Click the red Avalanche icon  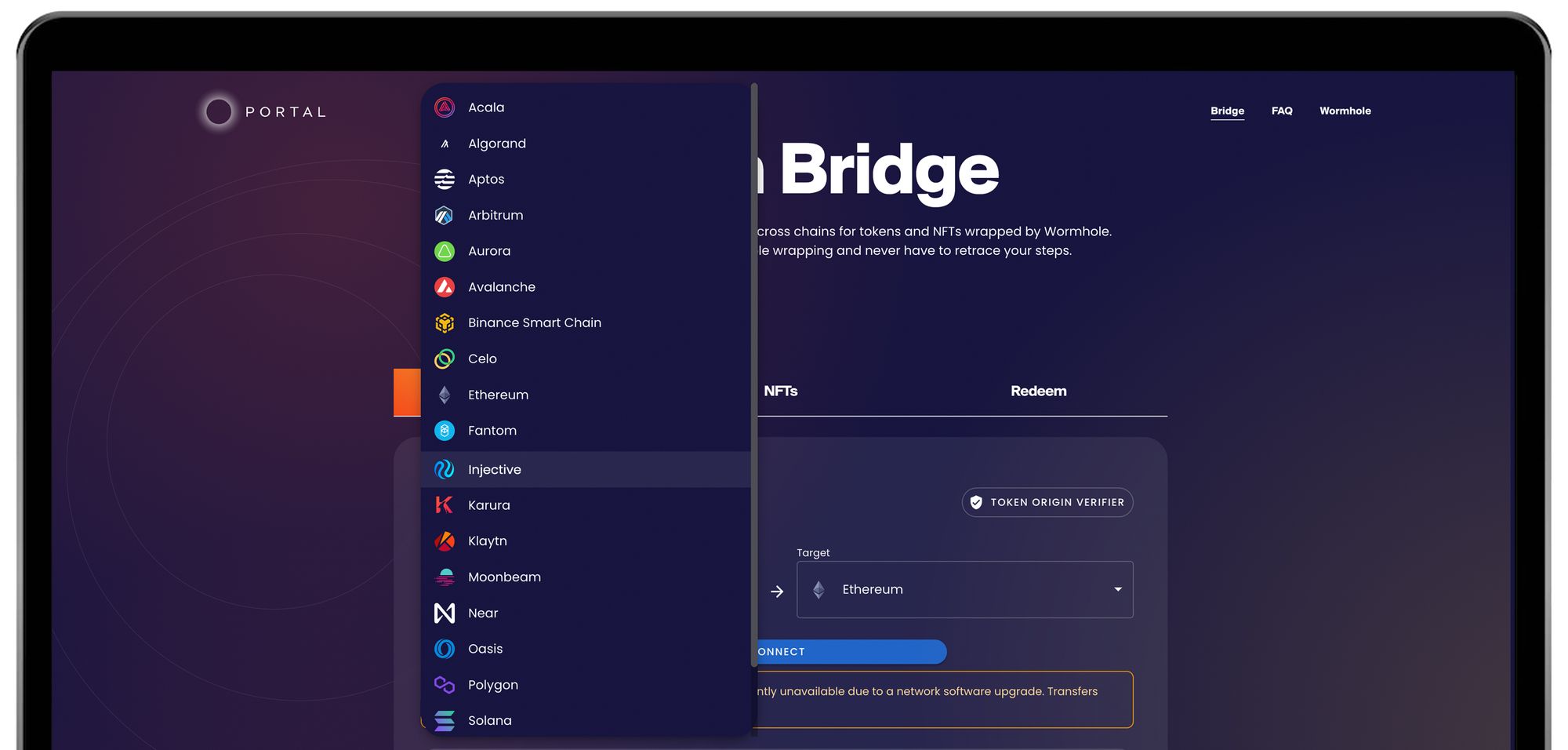tap(445, 287)
